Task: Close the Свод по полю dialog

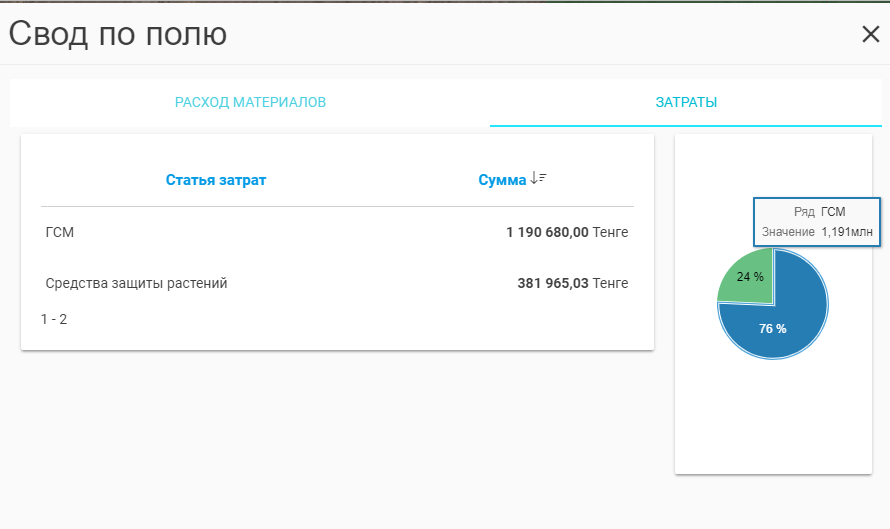Action: 870,34
